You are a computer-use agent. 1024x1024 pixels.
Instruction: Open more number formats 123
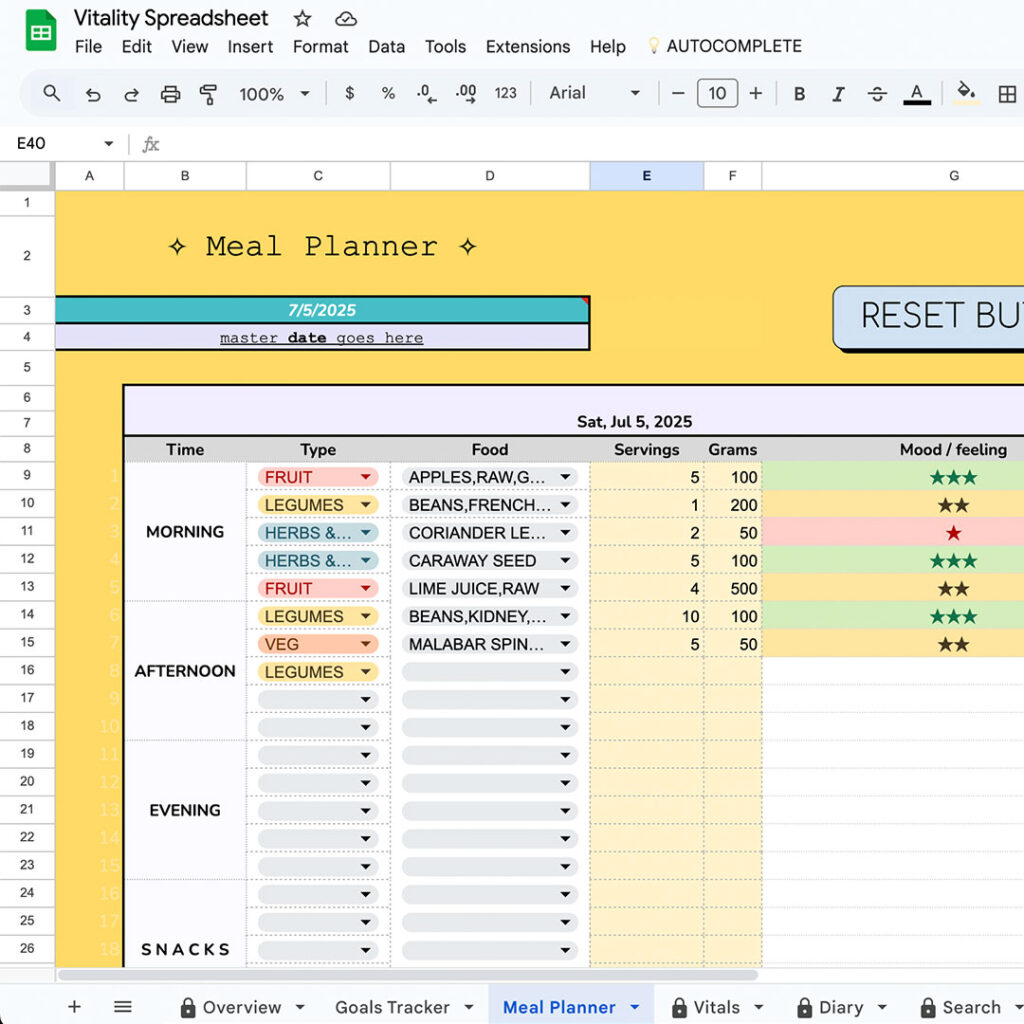click(505, 93)
